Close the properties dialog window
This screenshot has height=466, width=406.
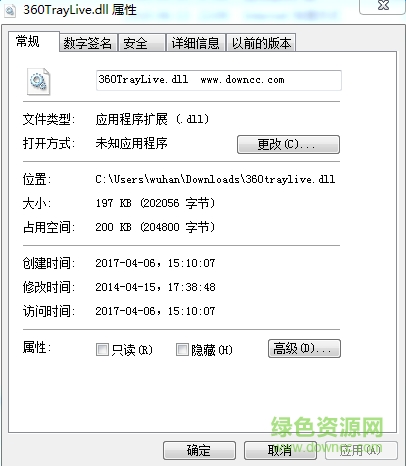(x=383, y=6)
